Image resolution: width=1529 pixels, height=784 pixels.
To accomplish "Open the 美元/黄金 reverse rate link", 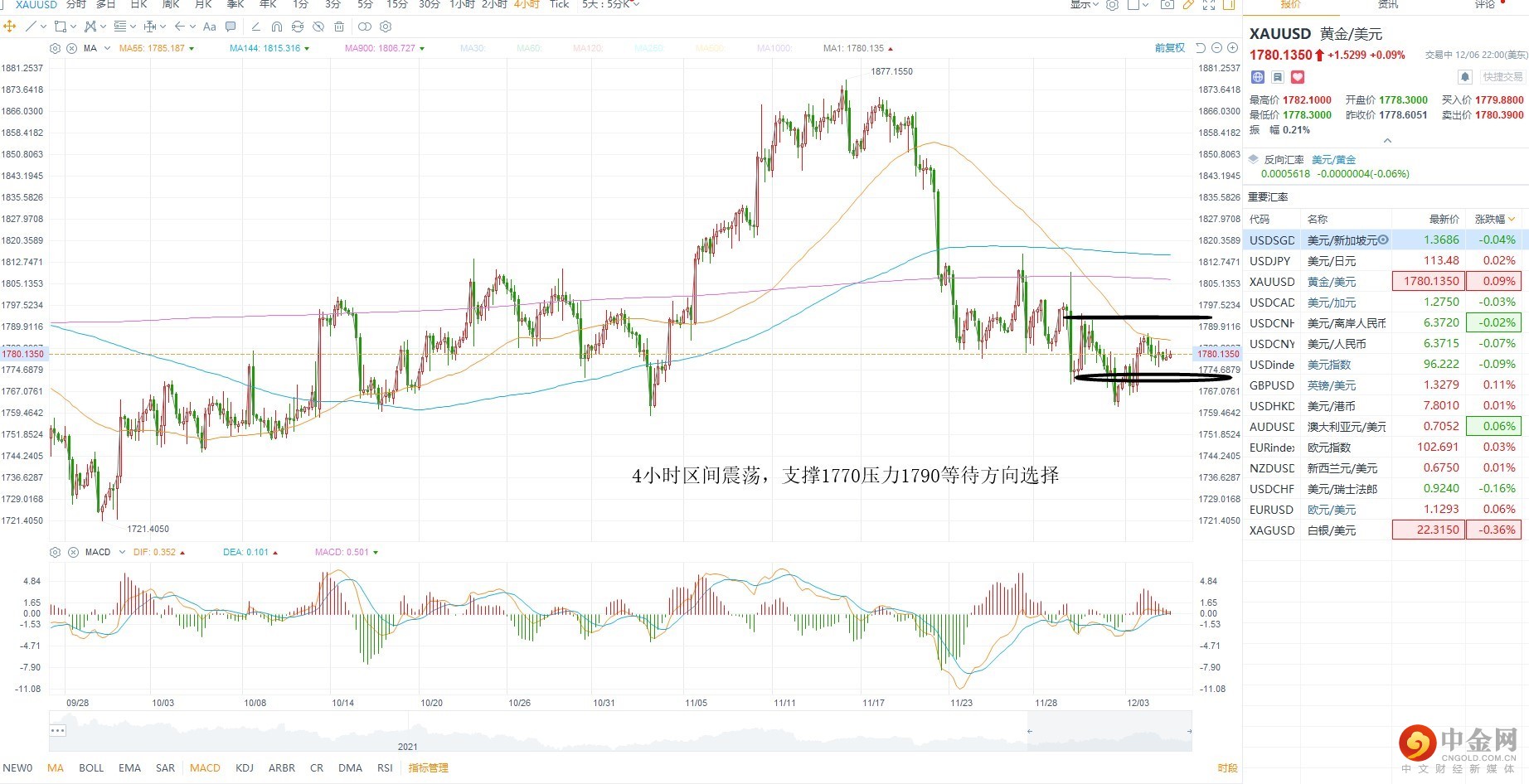I will click(x=1334, y=159).
